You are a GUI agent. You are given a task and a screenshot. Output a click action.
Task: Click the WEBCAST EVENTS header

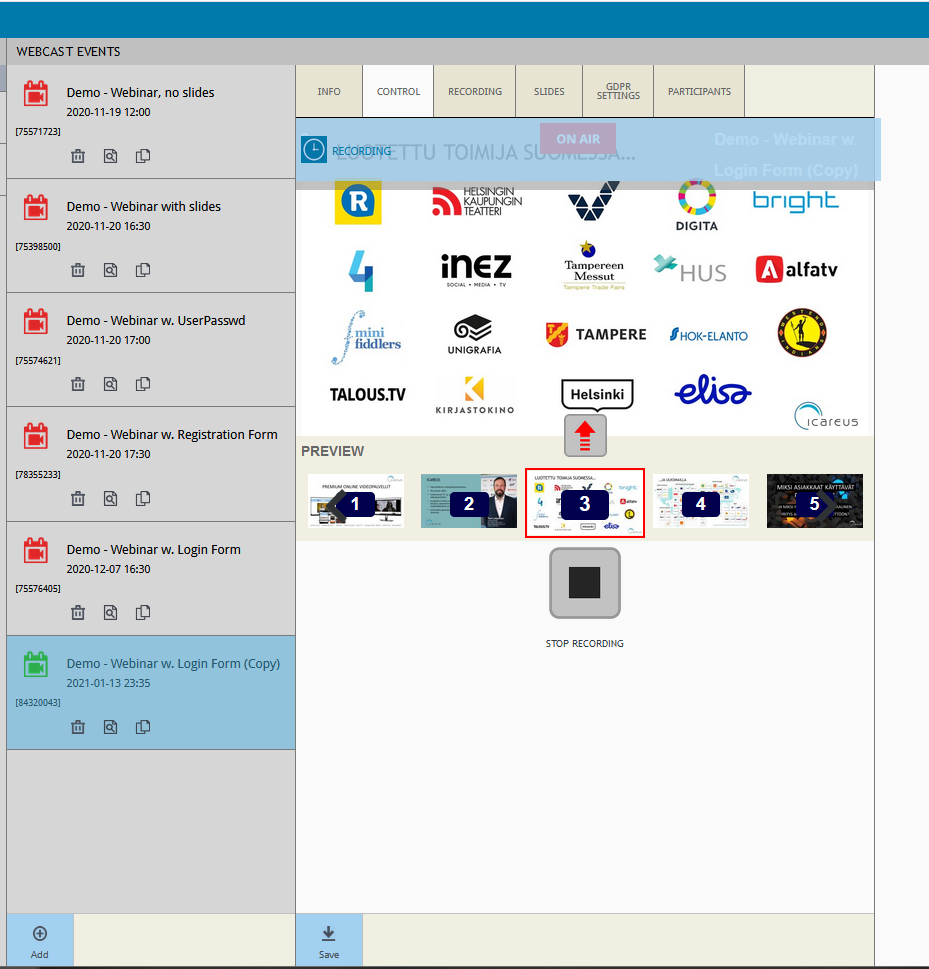point(69,52)
